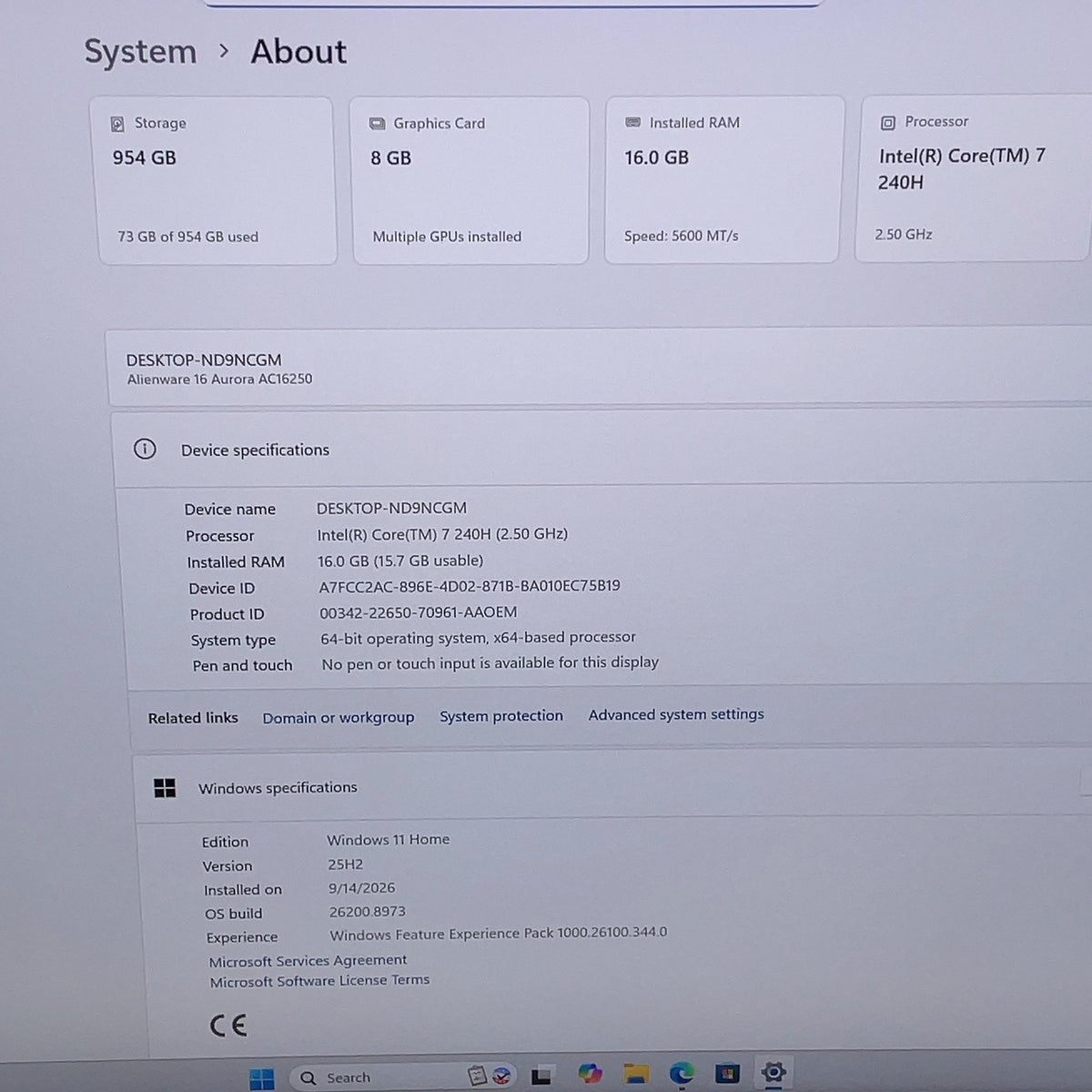Image resolution: width=1092 pixels, height=1092 pixels.
Task: Select Version value 25H2
Action: click(346, 864)
